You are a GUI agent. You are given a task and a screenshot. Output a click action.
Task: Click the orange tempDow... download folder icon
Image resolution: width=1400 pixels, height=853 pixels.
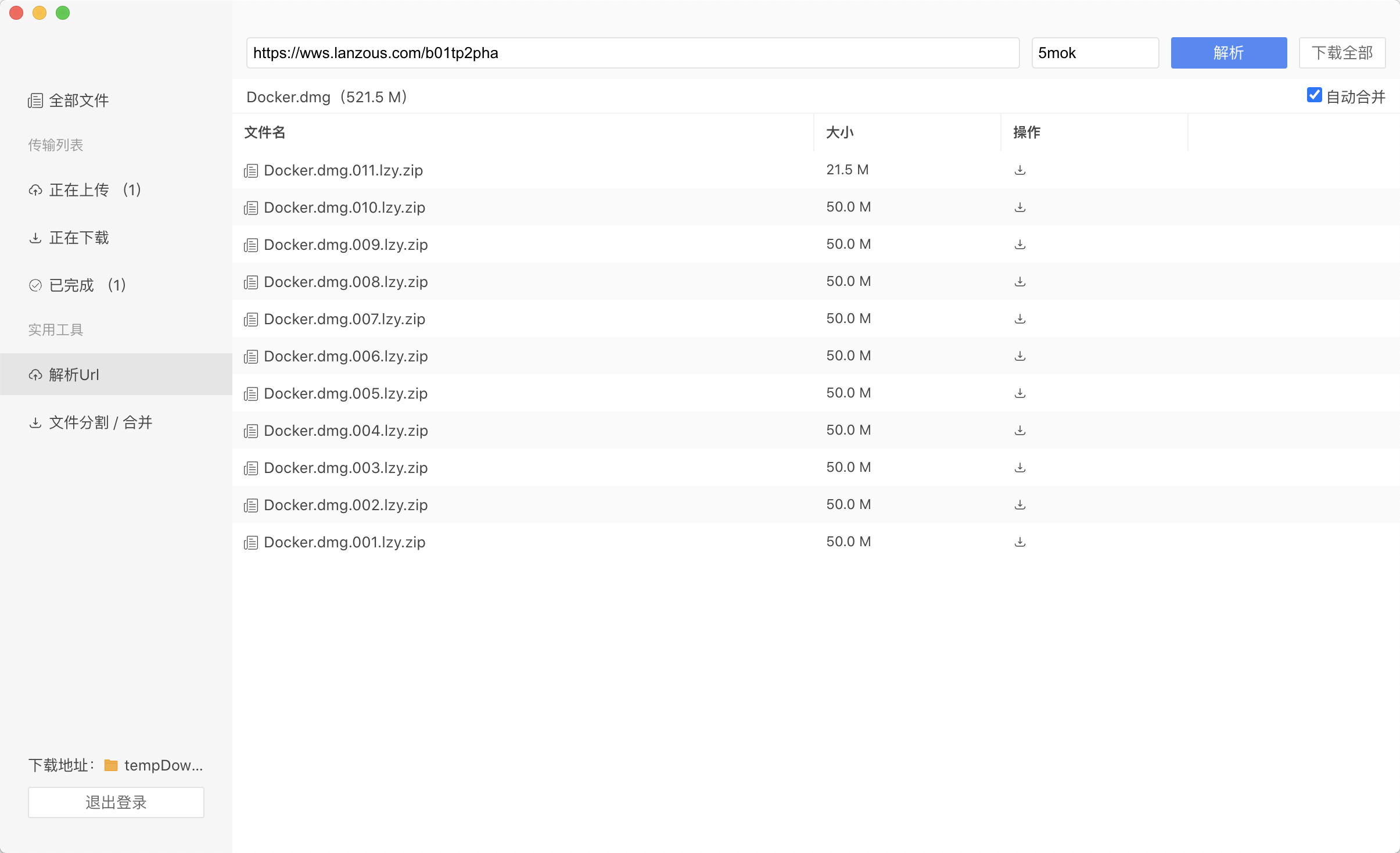pyautogui.click(x=111, y=765)
